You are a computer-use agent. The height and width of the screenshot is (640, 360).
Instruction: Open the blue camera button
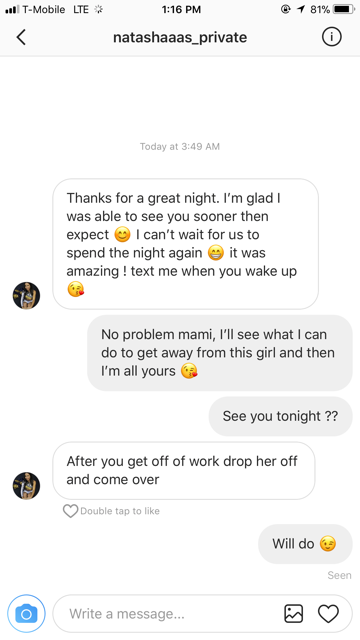click(27, 613)
